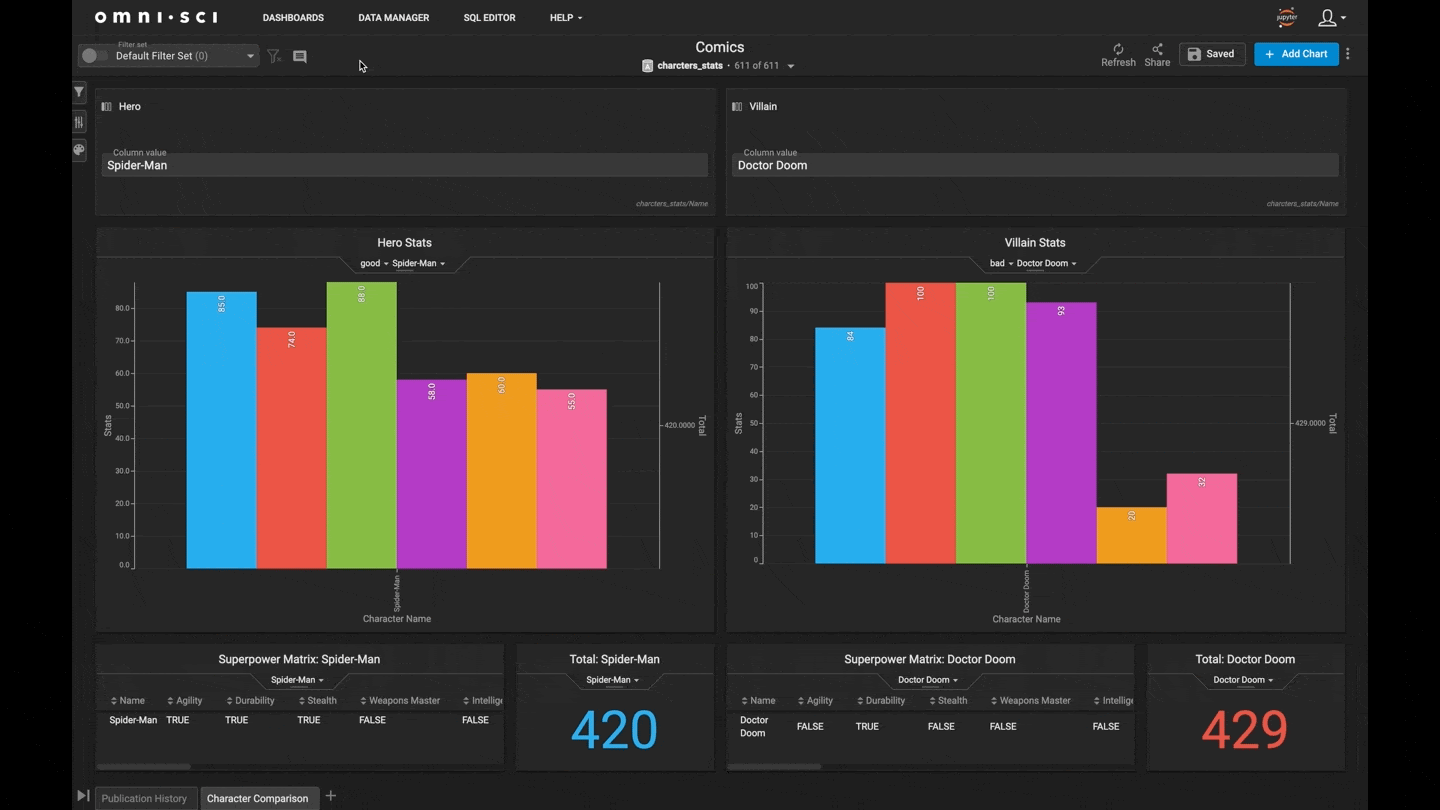This screenshot has height=810, width=1440.
Task: Open the filter panel sidebar icon
Action: click(x=79, y=92)
